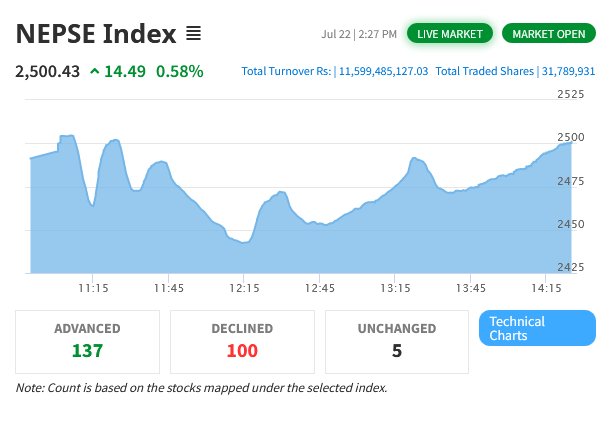Screen dimensions: 610x433
Task: Click the MARKET OPEN status button
Action: point(548,34)
